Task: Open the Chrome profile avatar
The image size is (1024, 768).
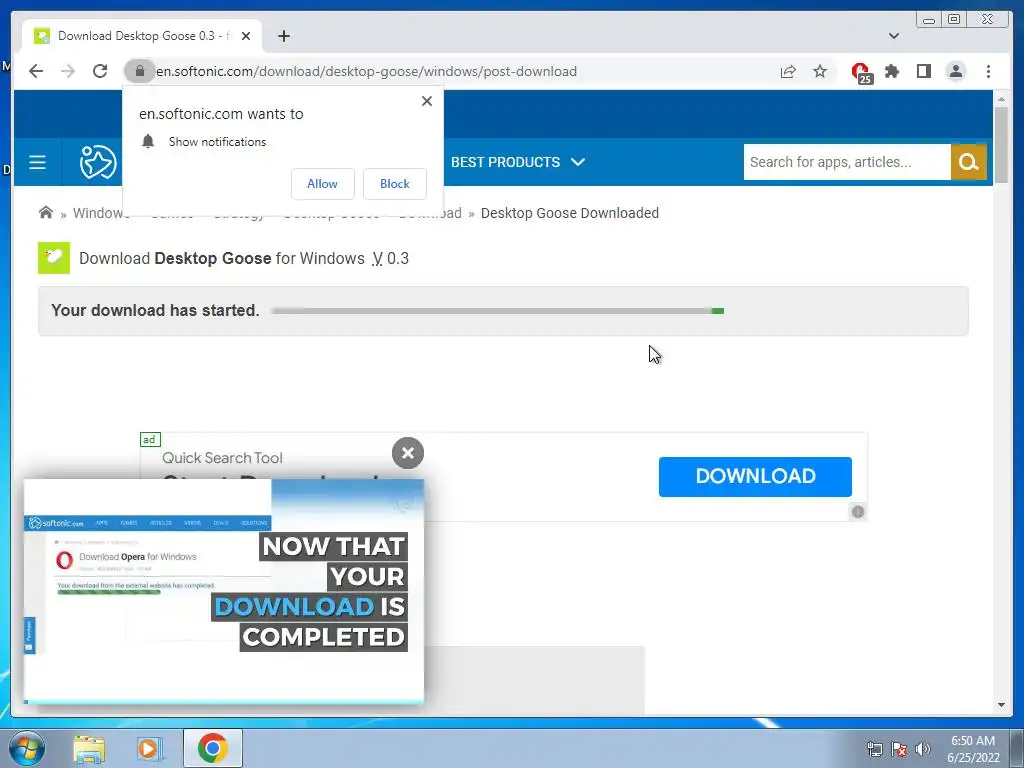Action: 956,71
